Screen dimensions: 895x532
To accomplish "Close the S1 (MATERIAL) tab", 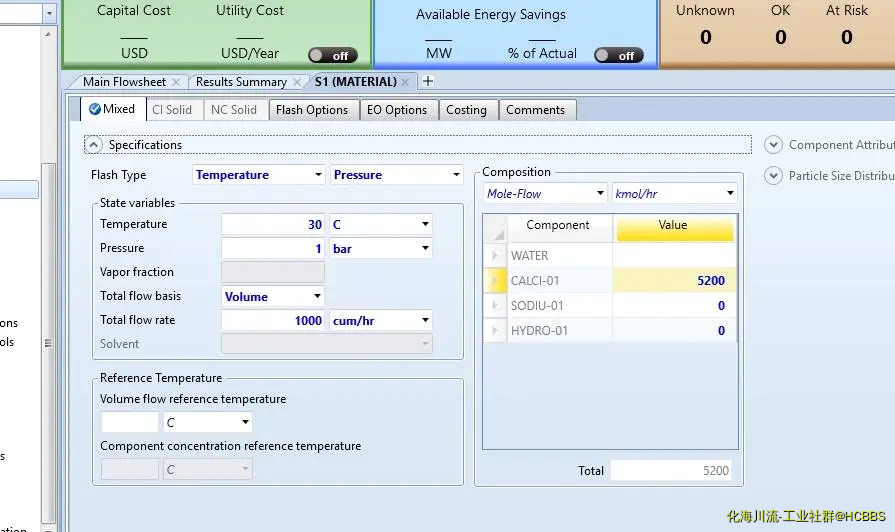I will click(405, 82).
